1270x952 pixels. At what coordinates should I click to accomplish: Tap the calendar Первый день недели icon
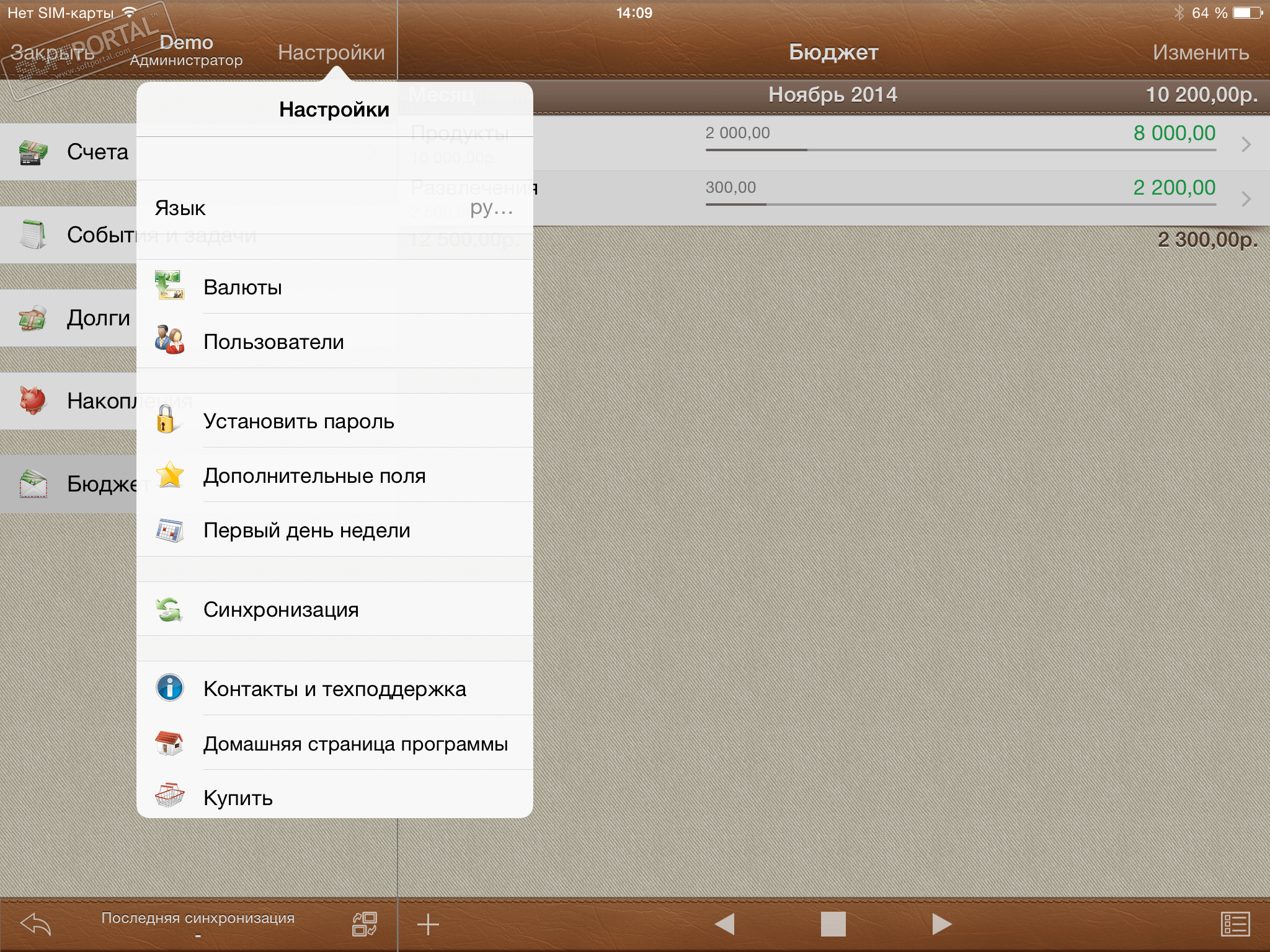[x=169, y=531]
